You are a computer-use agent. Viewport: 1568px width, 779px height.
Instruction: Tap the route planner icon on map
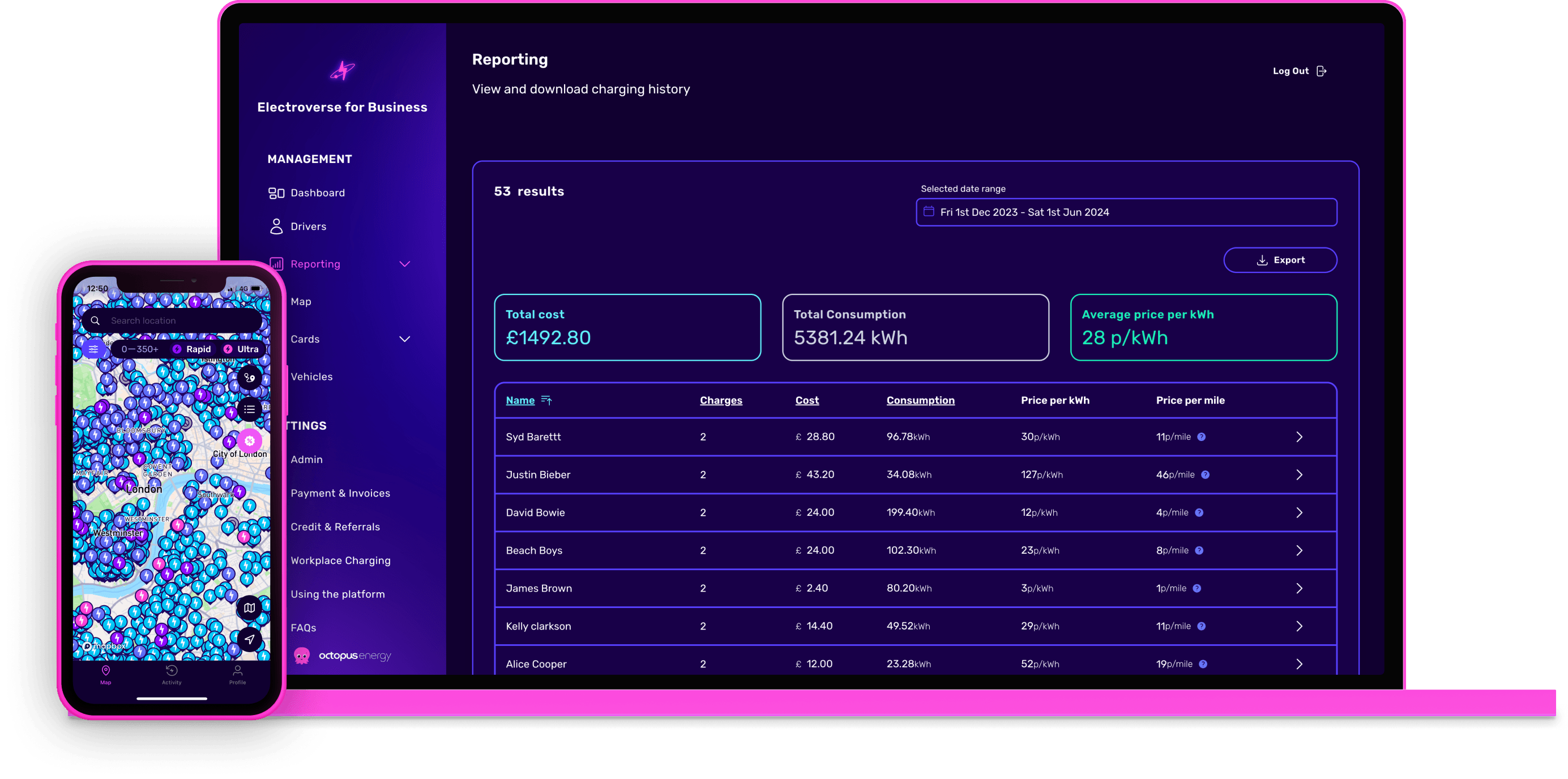click(x=250, y=377)
